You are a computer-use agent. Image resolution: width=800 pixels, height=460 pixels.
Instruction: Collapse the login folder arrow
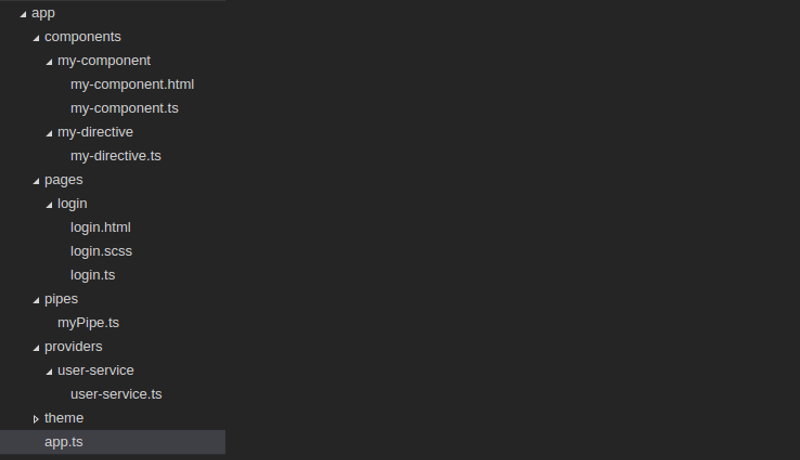click(x=50, y=205)
